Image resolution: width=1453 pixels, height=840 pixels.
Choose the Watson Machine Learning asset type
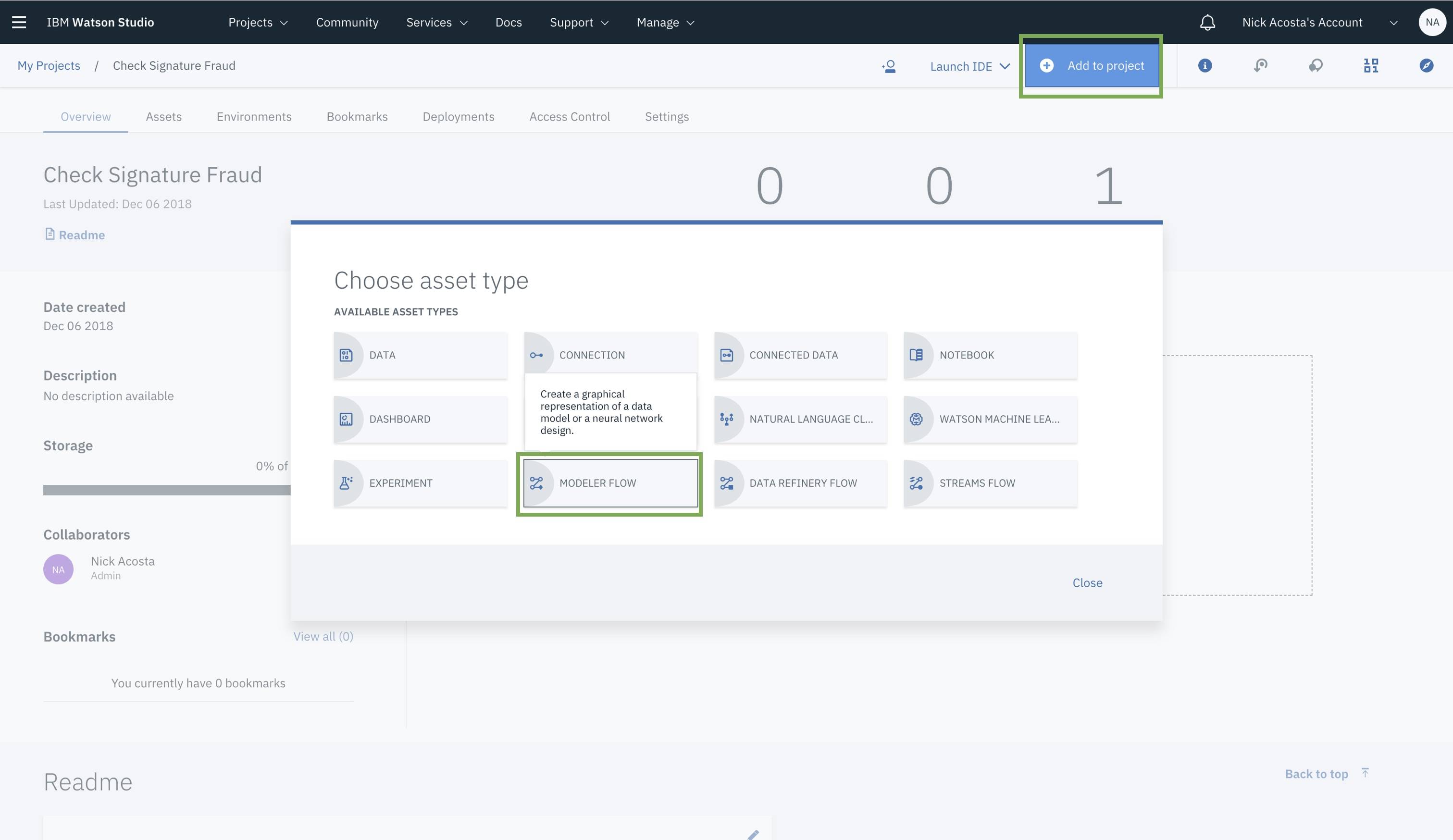(990, 419)
